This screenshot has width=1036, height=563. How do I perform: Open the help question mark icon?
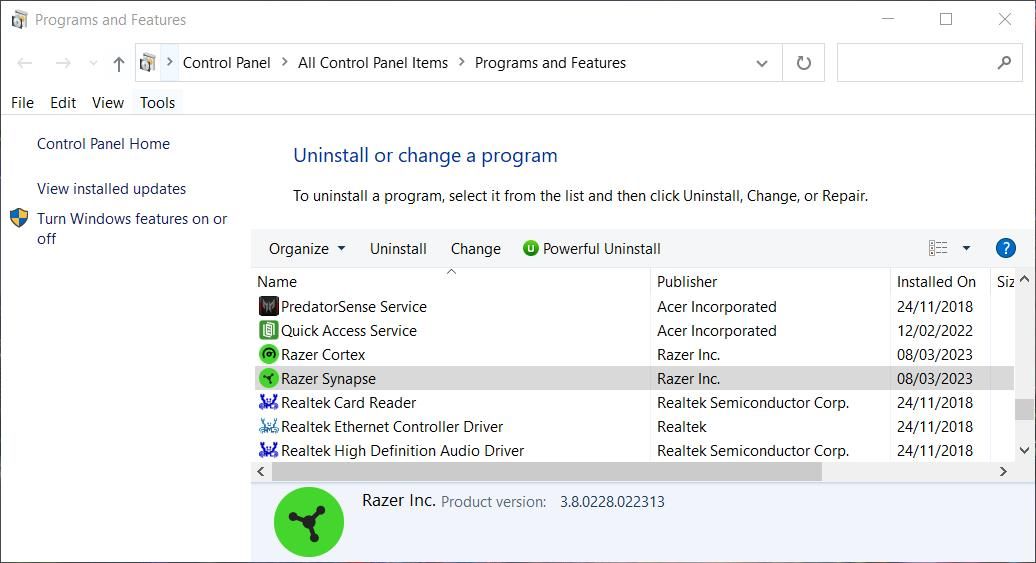(1005, 248)
